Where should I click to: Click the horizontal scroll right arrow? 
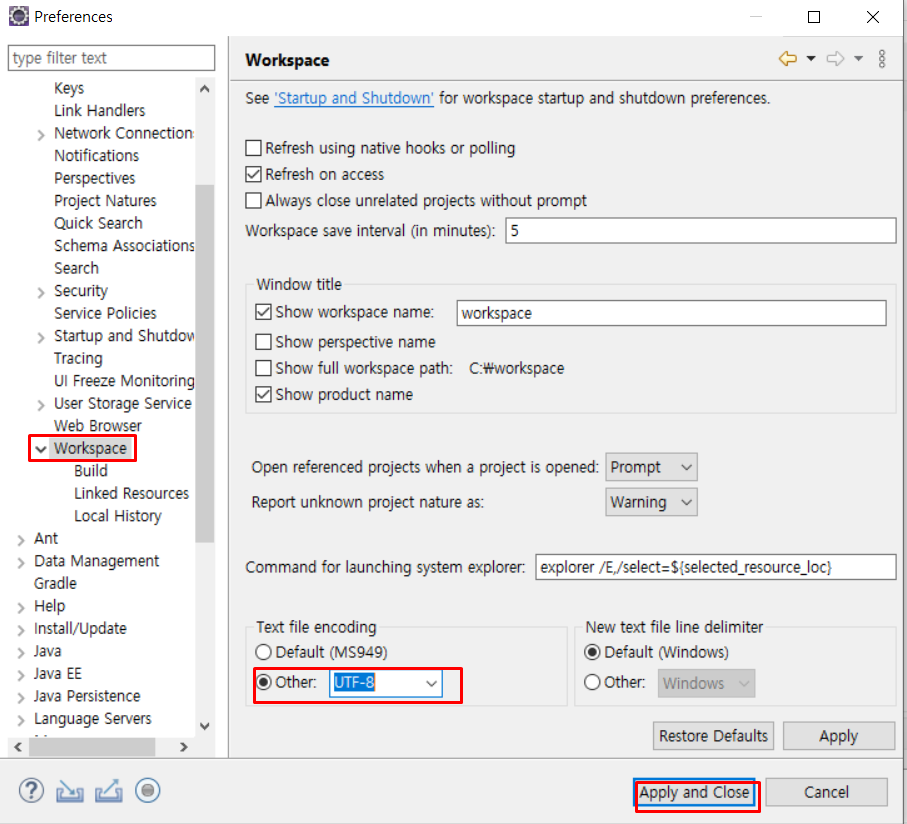click(x=184, y=747)
